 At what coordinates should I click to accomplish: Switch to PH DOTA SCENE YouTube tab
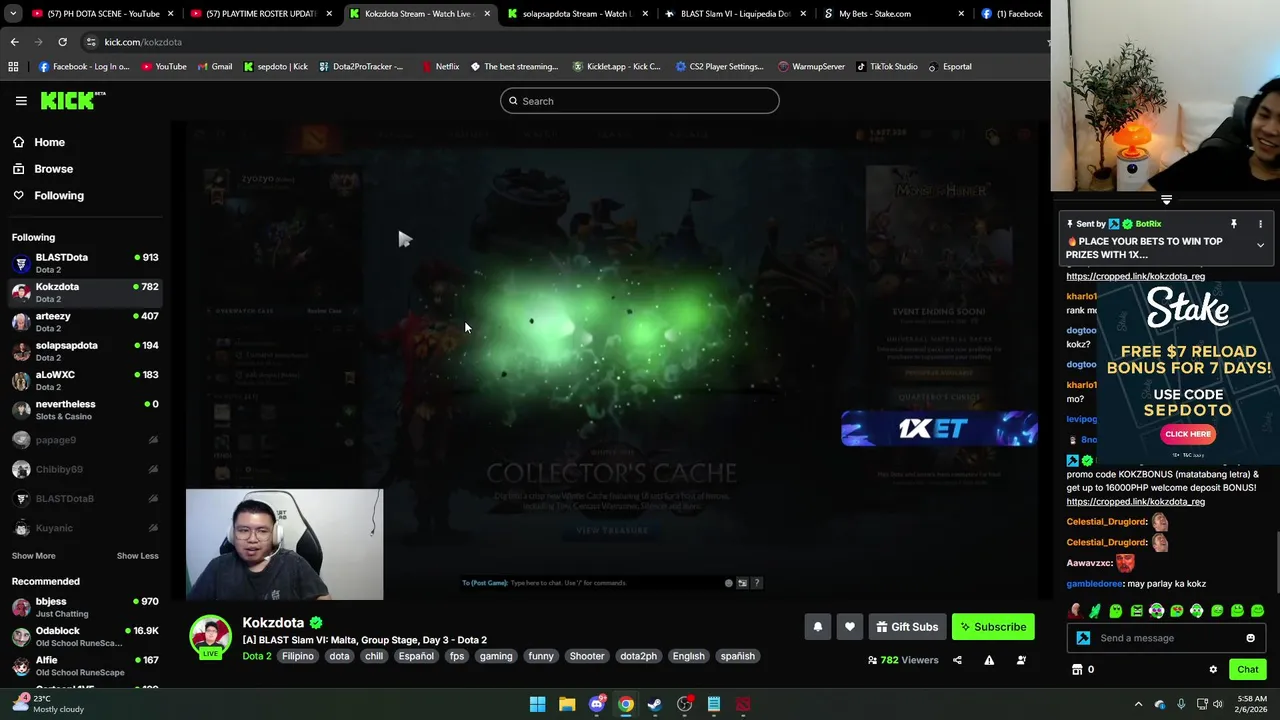(103, 14)
